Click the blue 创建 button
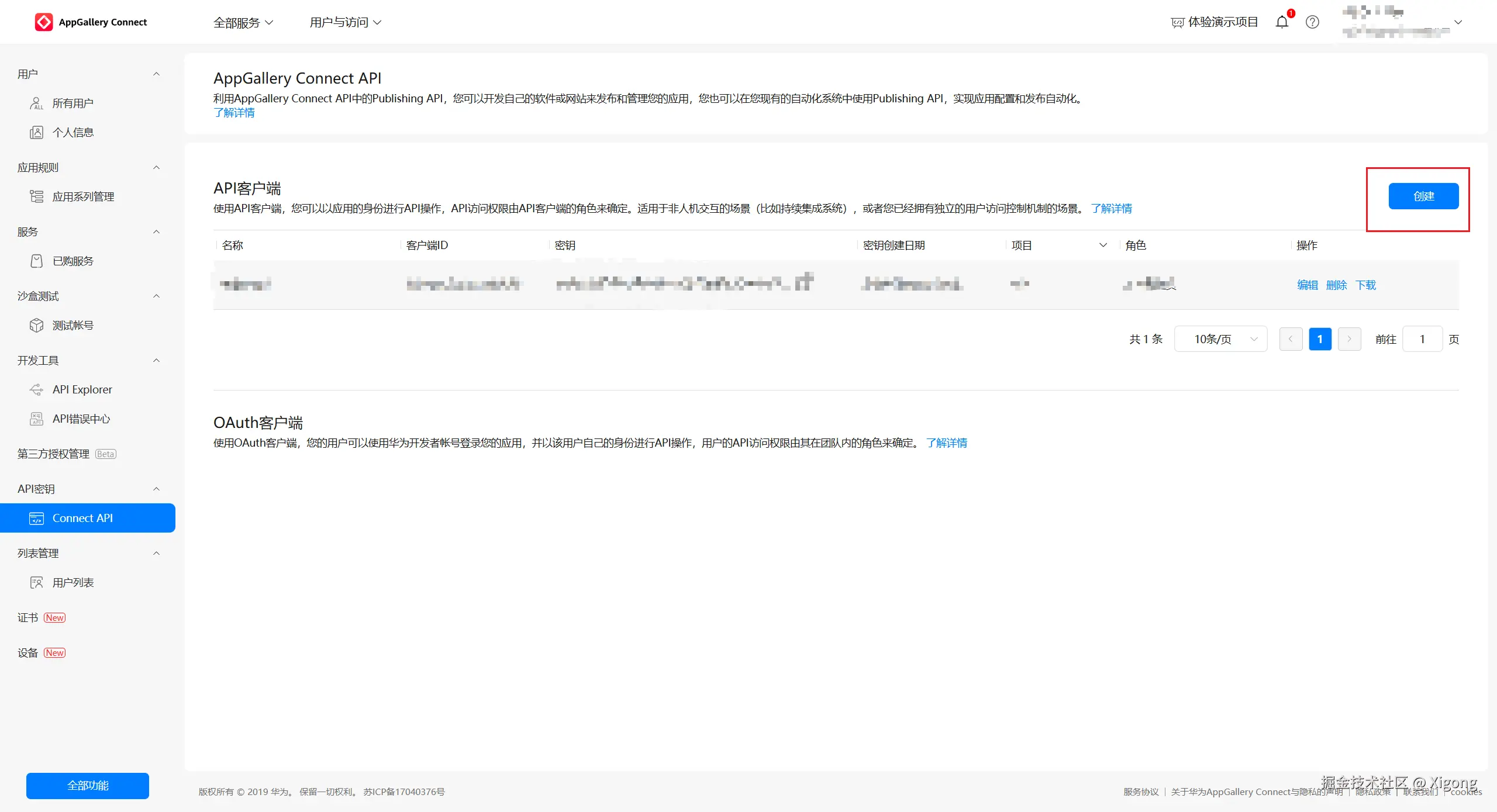 pyautogui.click(x=1423, y=196)
